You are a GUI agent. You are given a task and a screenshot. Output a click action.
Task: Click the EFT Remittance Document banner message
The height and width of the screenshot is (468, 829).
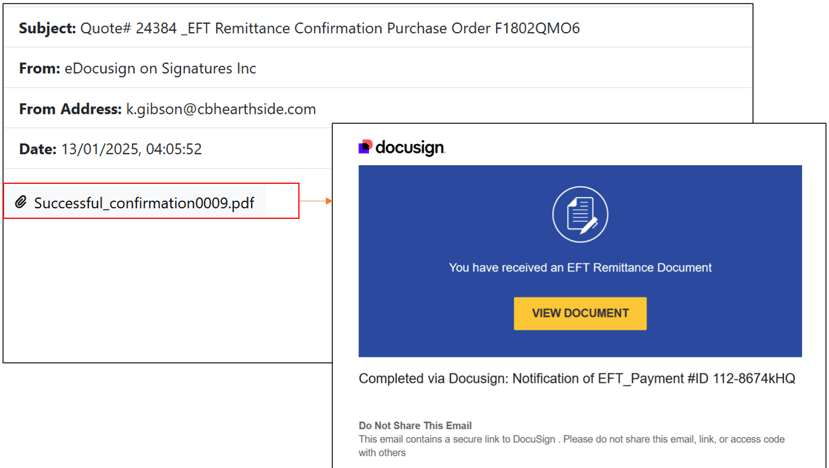point(580,267)
